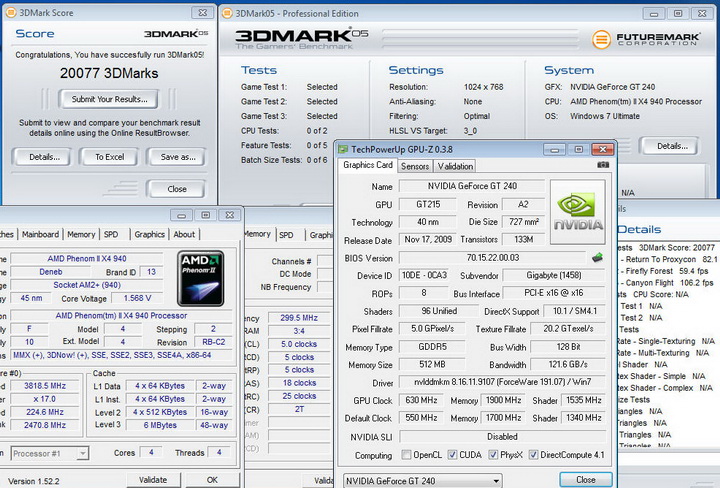This screenshot has height=488, width=720.
Task: Click the Save as button
Action: coord(177,157)
